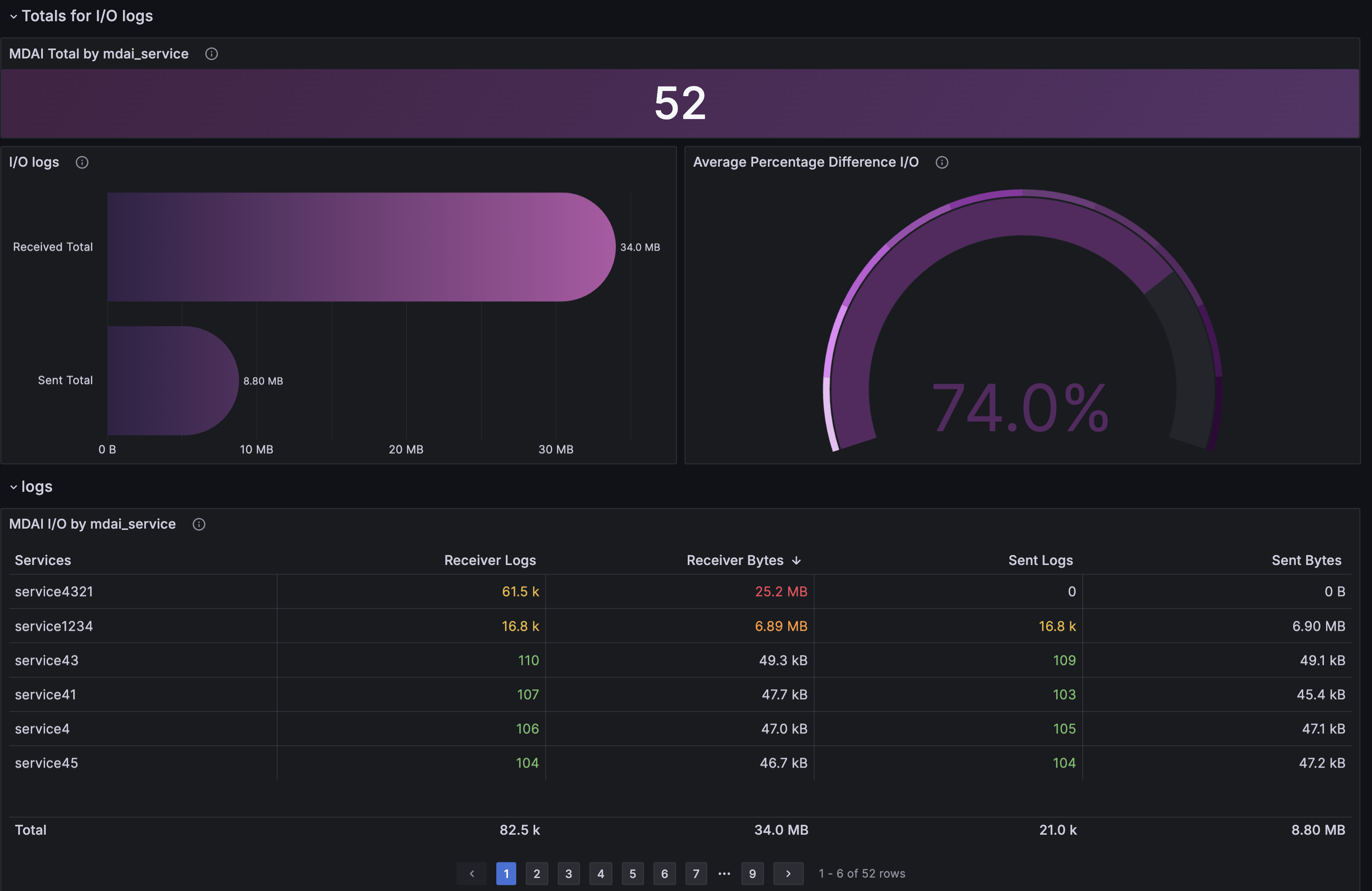The height and width of the screenshot is (891, 1372).
Task: Collapse the Totals for I/O logs row
Action: (x=13, y=16)
